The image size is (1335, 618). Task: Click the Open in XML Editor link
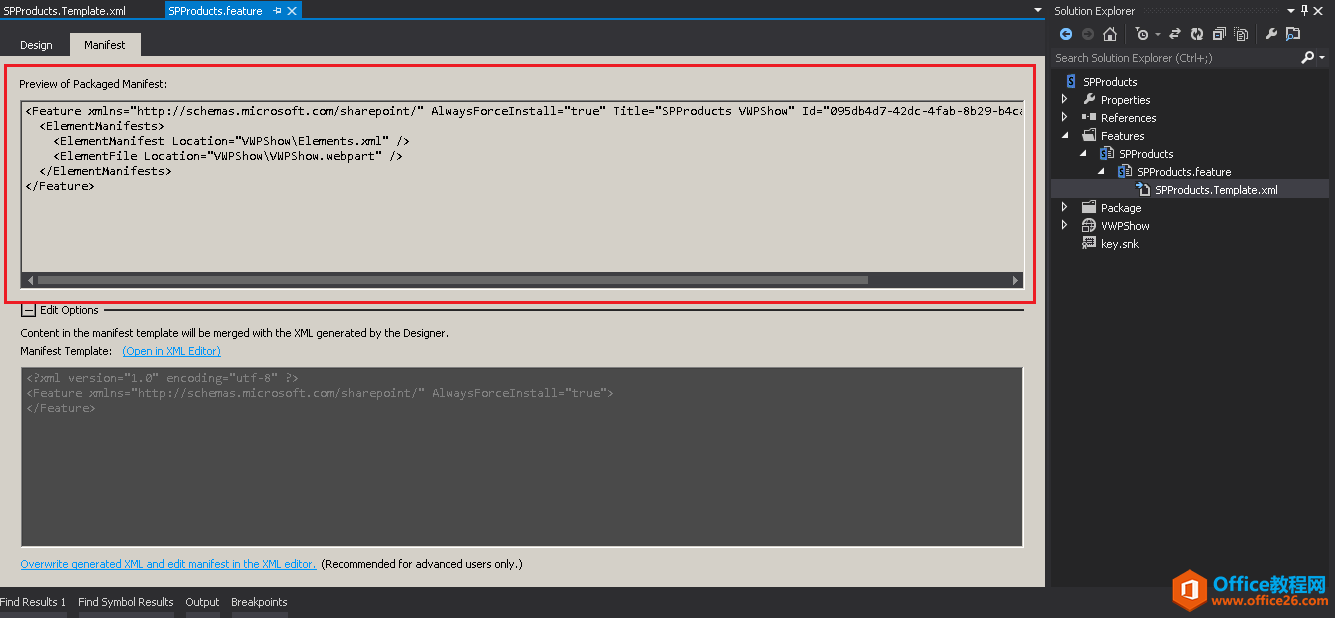(171, 350)
